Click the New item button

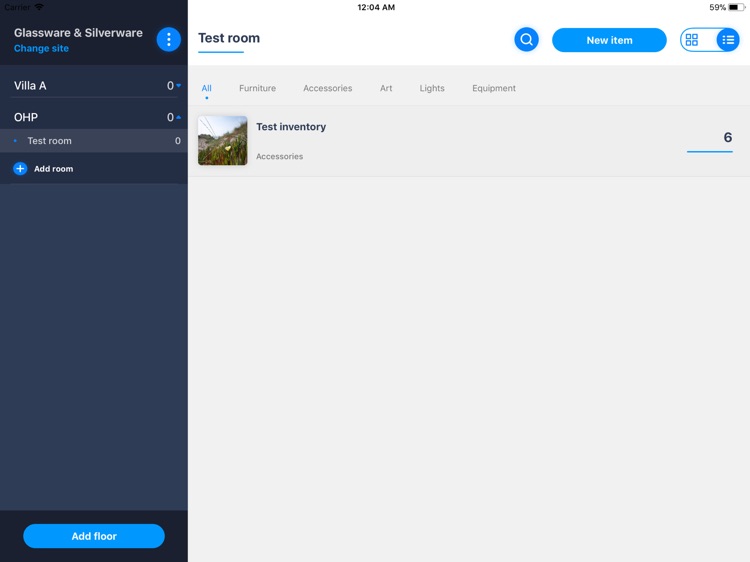click(609, 40)
